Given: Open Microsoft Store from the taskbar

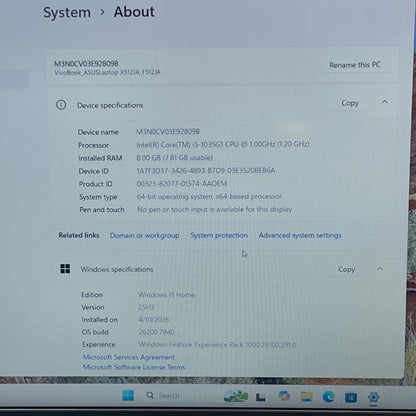Looking at the screenshot, I should (x=351, y=397).
